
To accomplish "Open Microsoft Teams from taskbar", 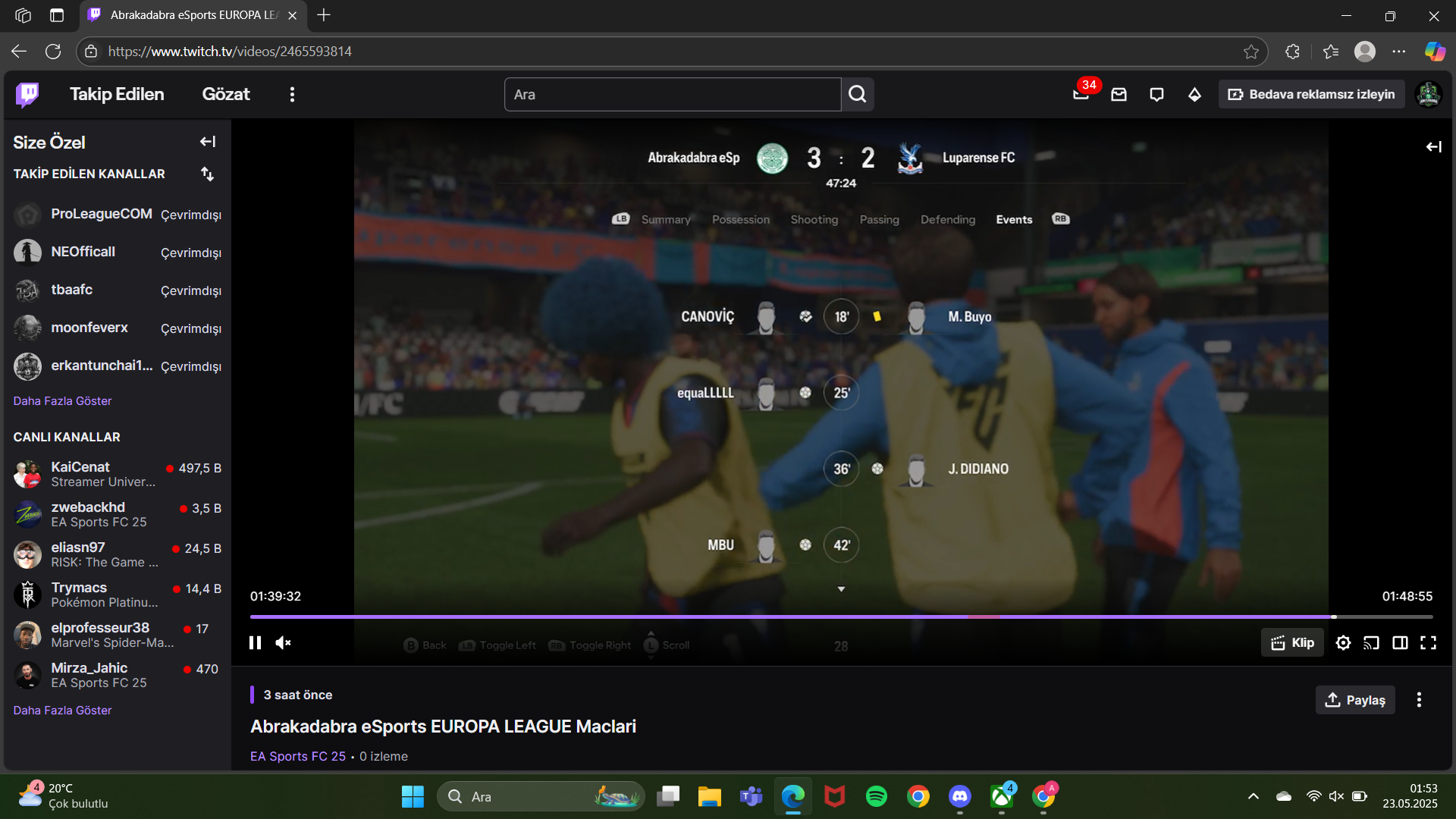I will pyautogui.click(x=752, y=796).
